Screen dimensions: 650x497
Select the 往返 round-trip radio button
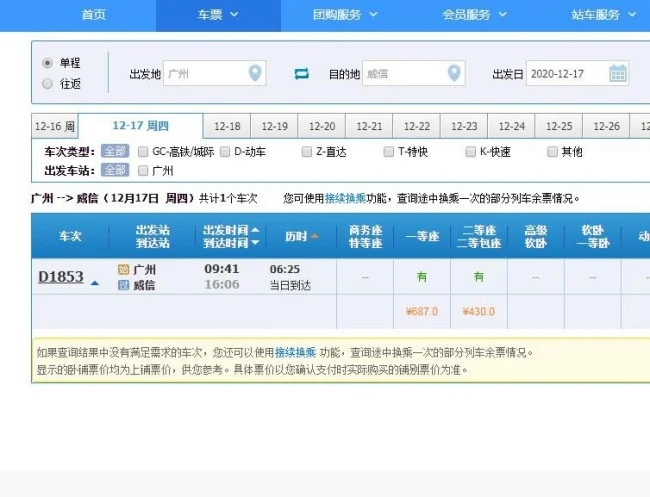pos(47,84)
